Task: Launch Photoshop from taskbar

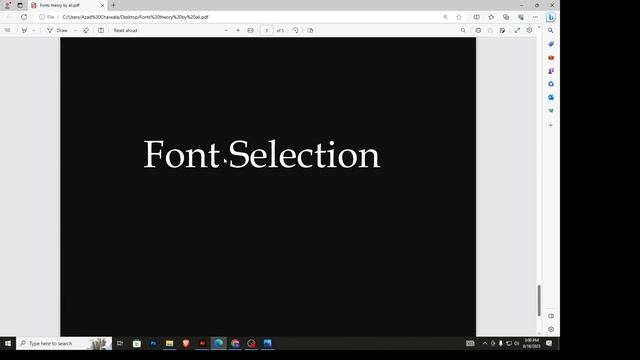Action: coord(153,343)
